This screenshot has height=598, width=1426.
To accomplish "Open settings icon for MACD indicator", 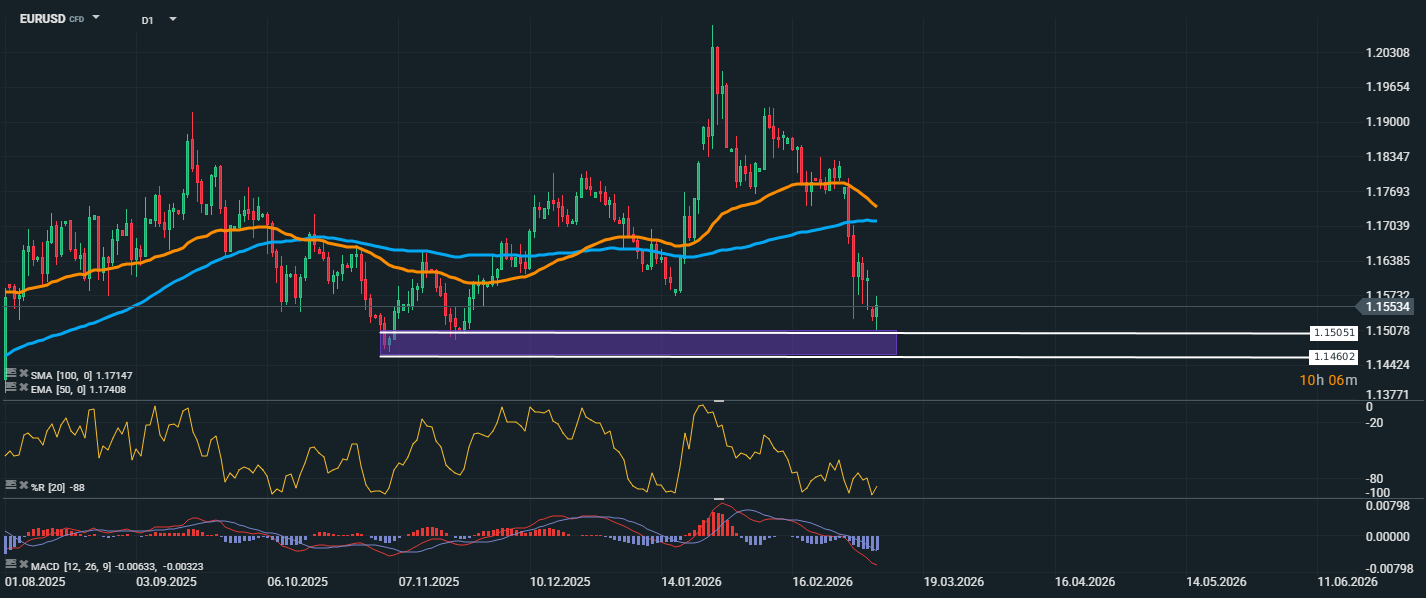I will (x=10, y=566).
